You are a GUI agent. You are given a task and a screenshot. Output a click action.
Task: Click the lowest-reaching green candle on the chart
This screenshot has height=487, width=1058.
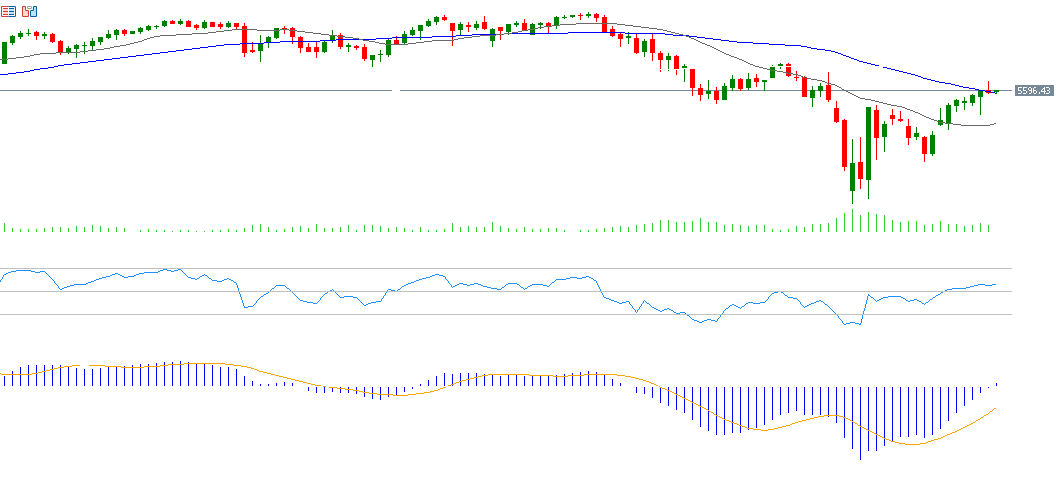pos(853,175)
